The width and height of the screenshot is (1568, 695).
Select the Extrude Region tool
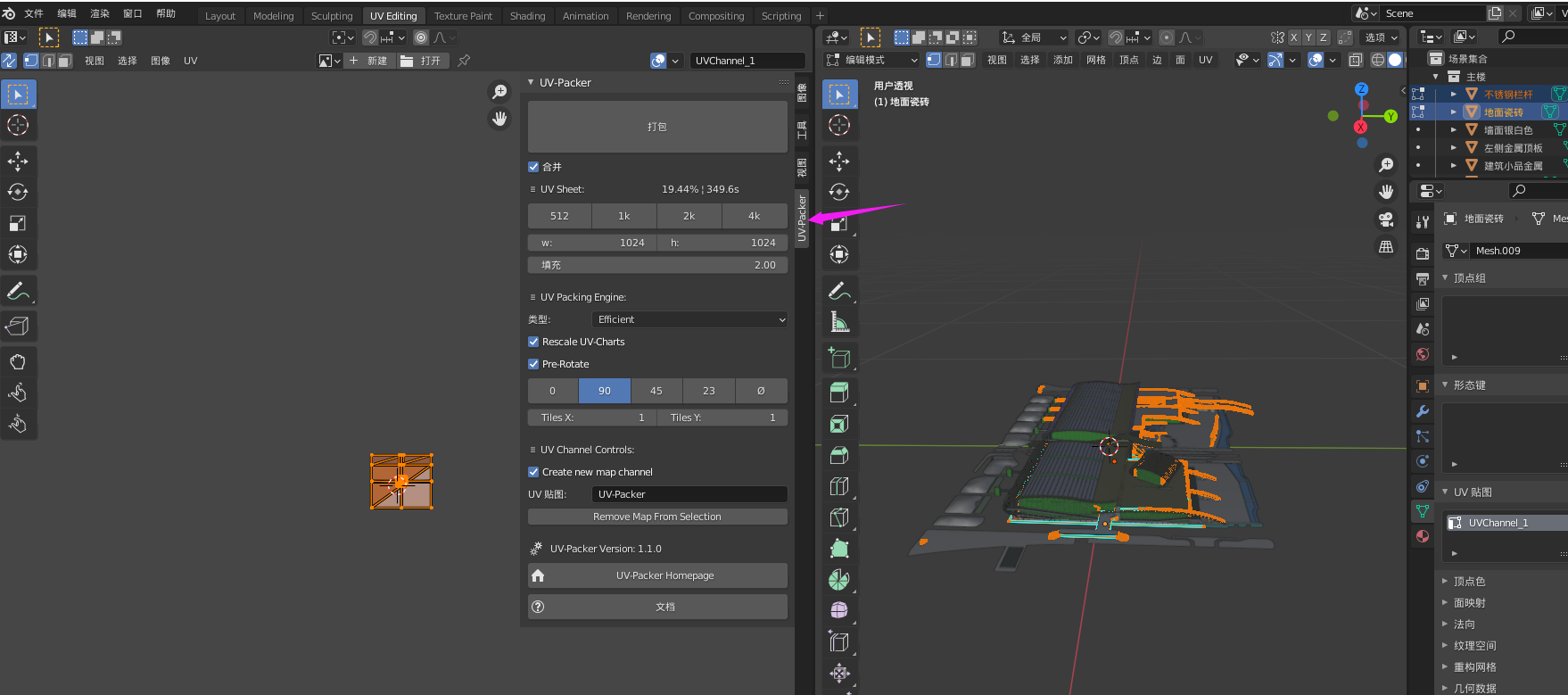point(839,392)
